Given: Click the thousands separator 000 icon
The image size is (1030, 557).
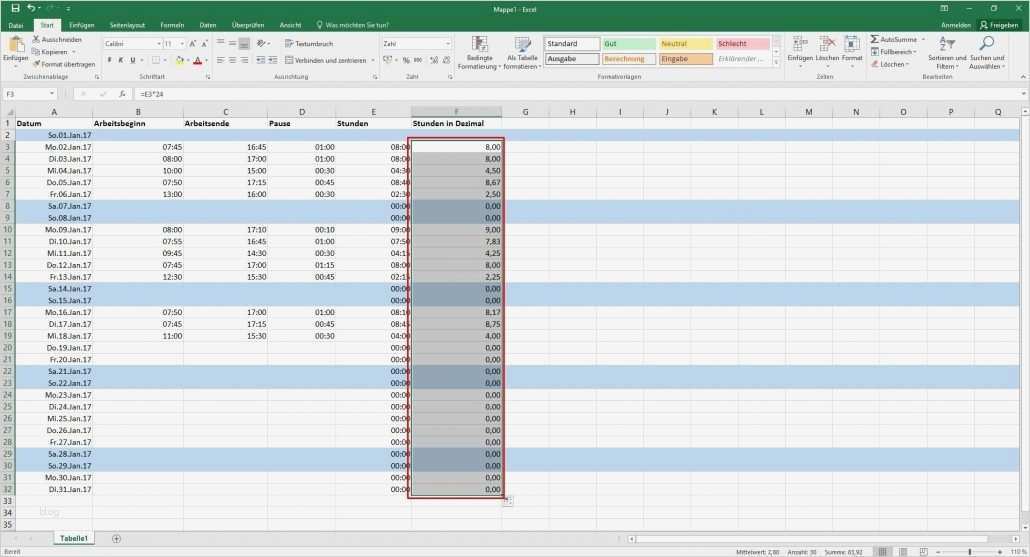Looking at the screenshot, I should (418, 60).
